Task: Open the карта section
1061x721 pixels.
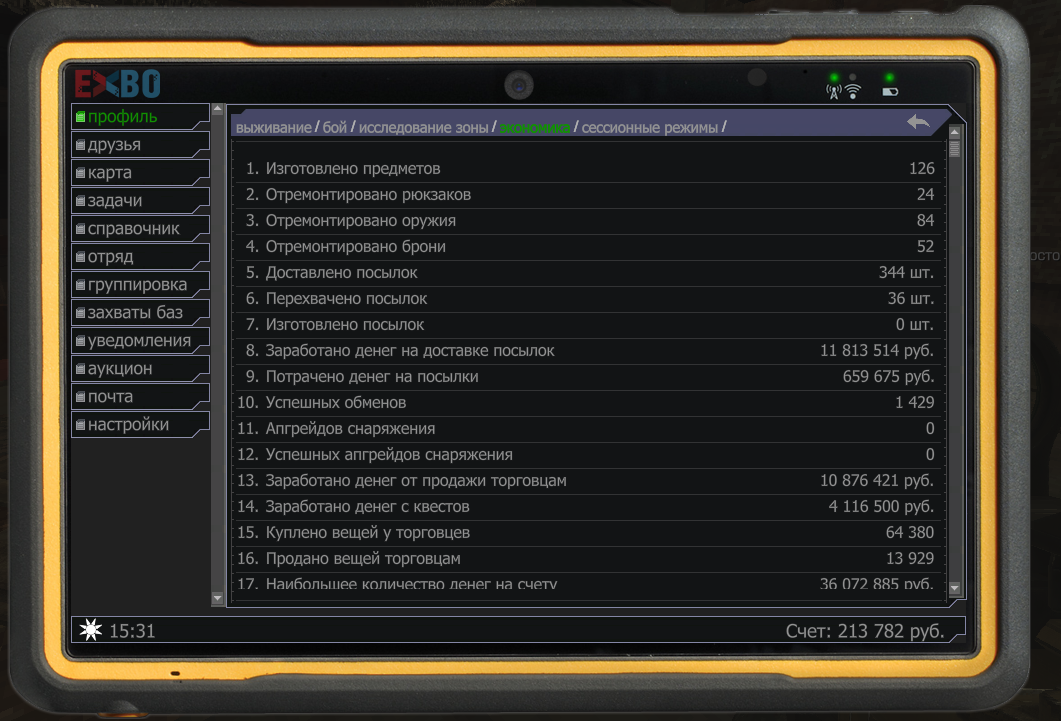Action: [x=140, y=172]
